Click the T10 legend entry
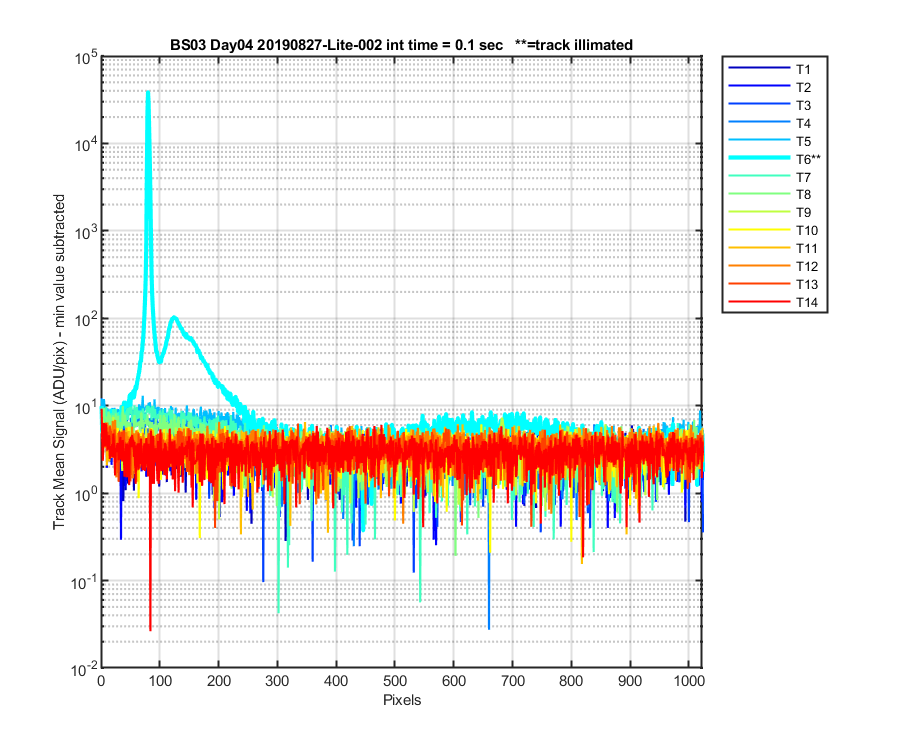 pos(773,230)
